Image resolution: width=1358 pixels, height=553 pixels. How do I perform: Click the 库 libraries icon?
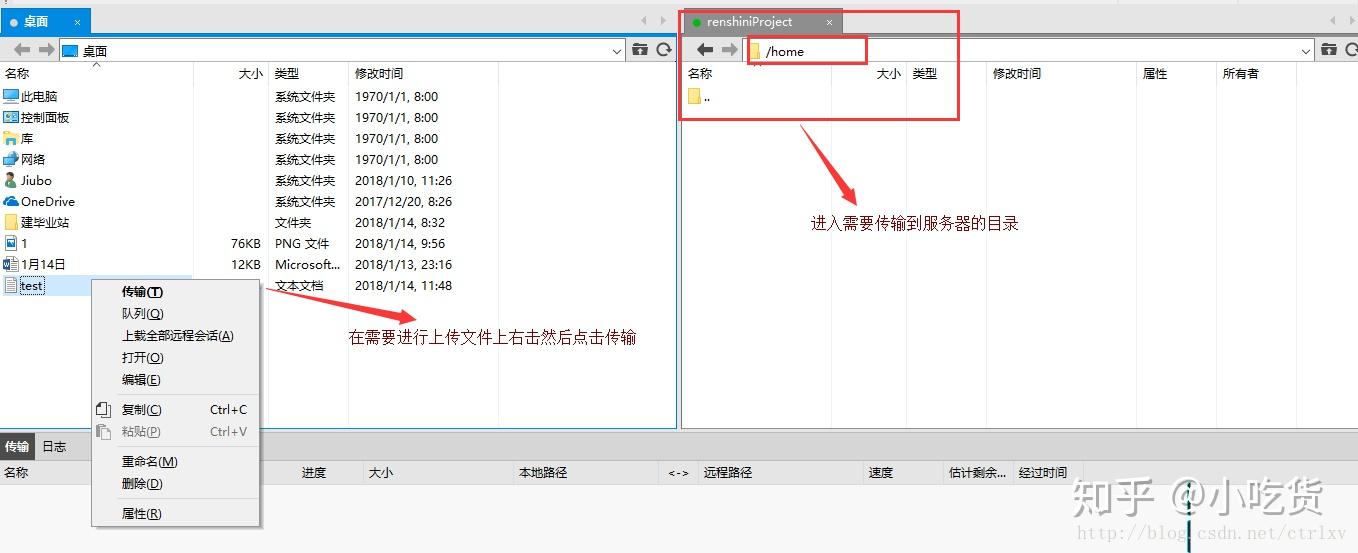click(11, 138)
